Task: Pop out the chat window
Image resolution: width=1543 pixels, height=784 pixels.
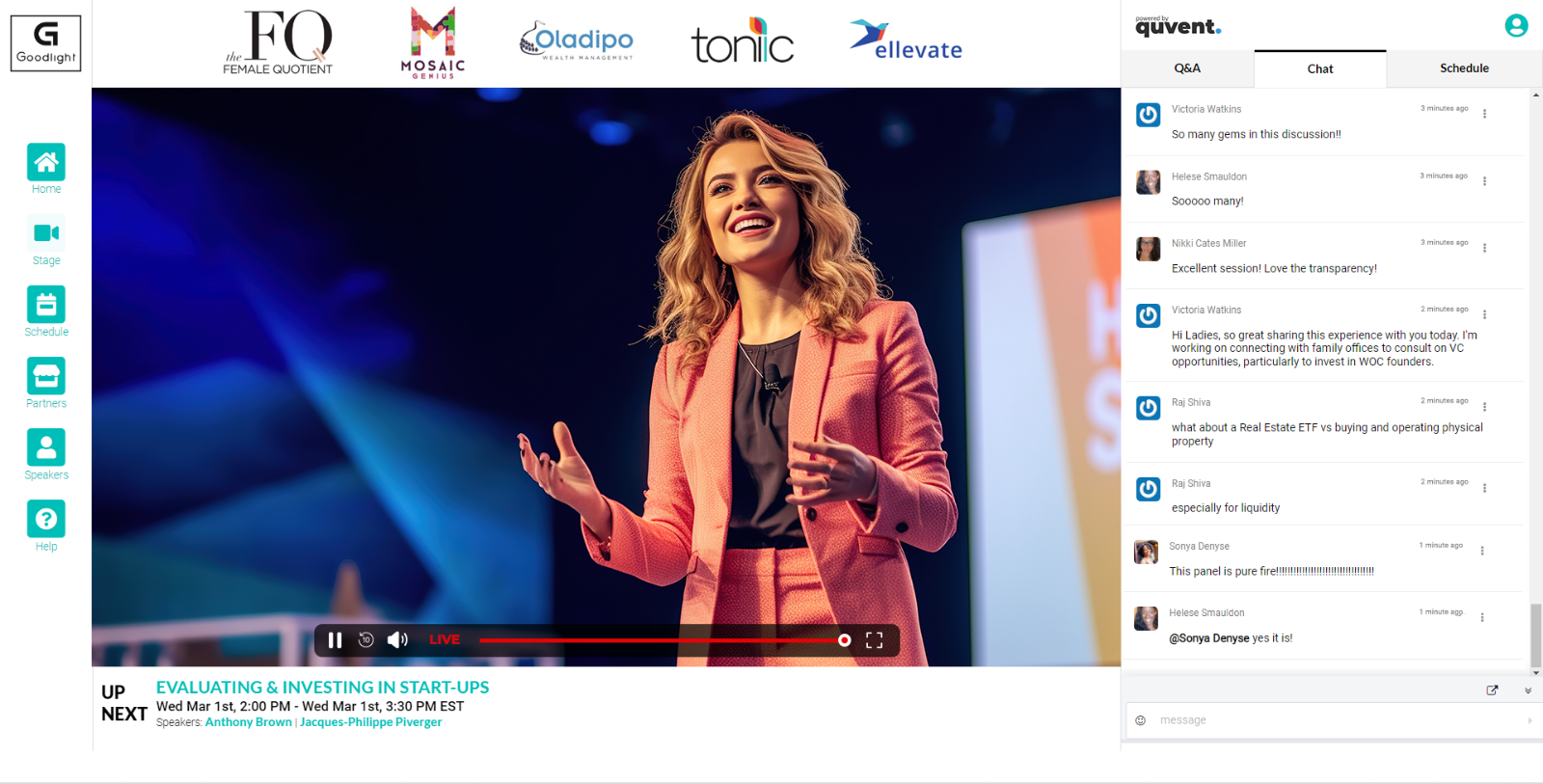Action: click(x=1492, y=690)
